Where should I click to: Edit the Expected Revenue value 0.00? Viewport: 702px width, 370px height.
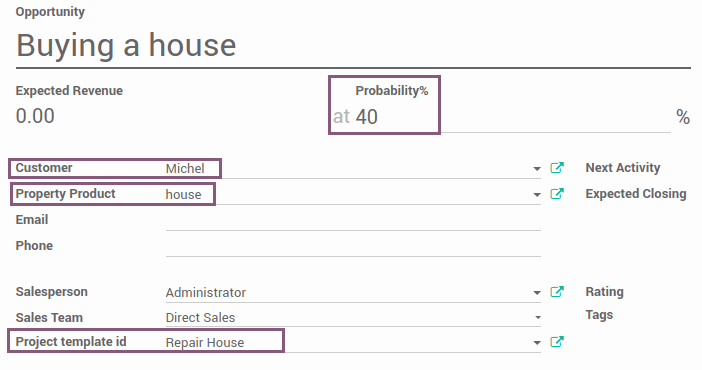click(x=35, y=116)
